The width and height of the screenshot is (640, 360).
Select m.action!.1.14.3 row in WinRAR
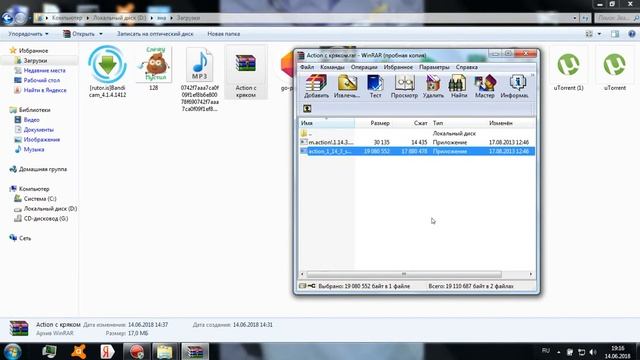pos(417,142)
